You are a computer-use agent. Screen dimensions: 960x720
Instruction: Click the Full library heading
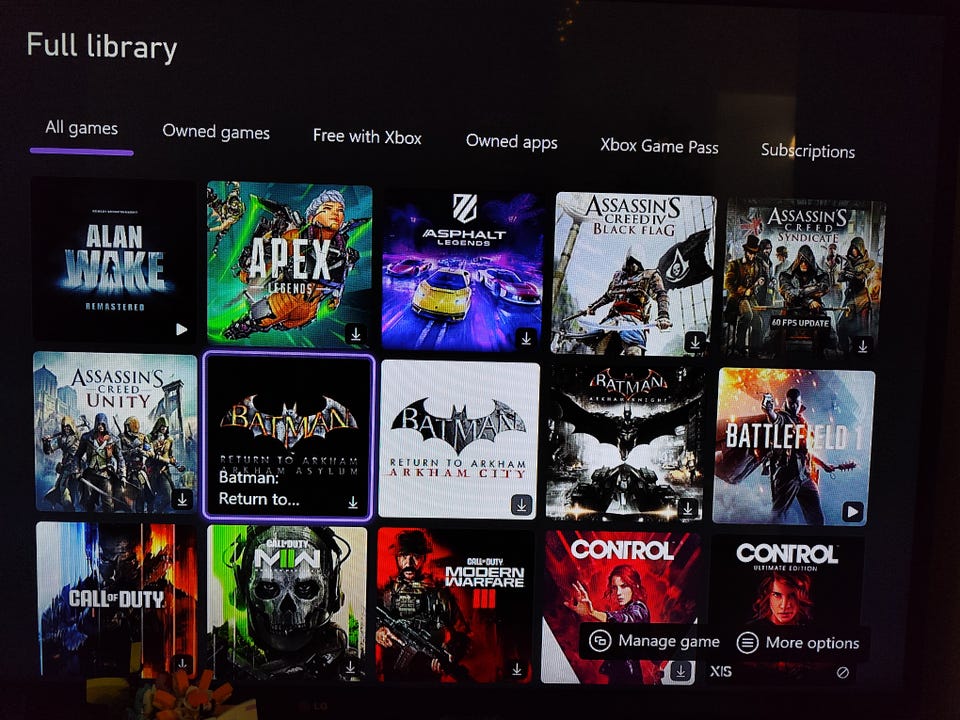(102, 47)
